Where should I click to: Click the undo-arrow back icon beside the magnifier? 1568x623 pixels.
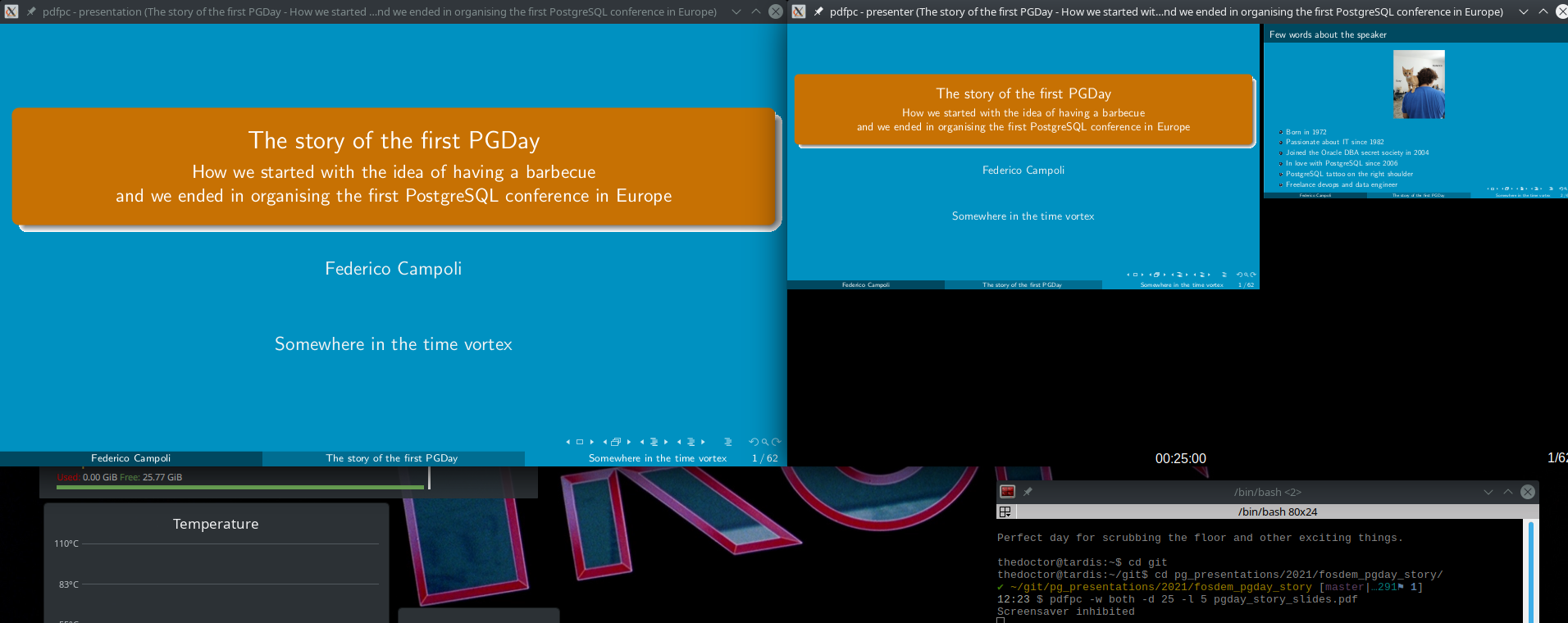coord(753,442)
